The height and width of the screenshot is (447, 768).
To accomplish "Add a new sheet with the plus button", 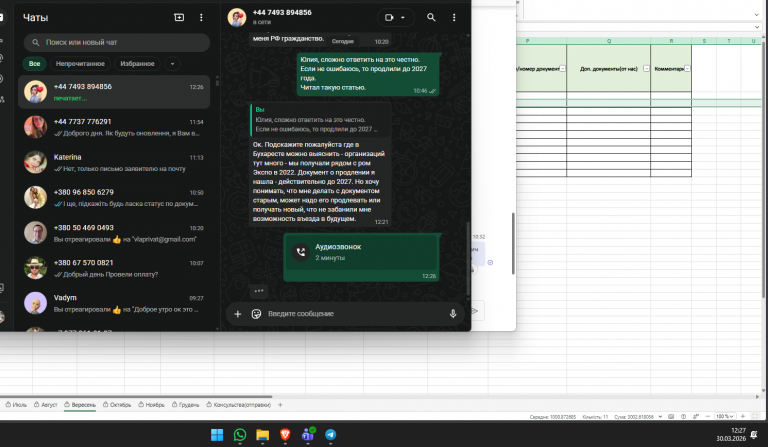I will (x=280, y=405).
